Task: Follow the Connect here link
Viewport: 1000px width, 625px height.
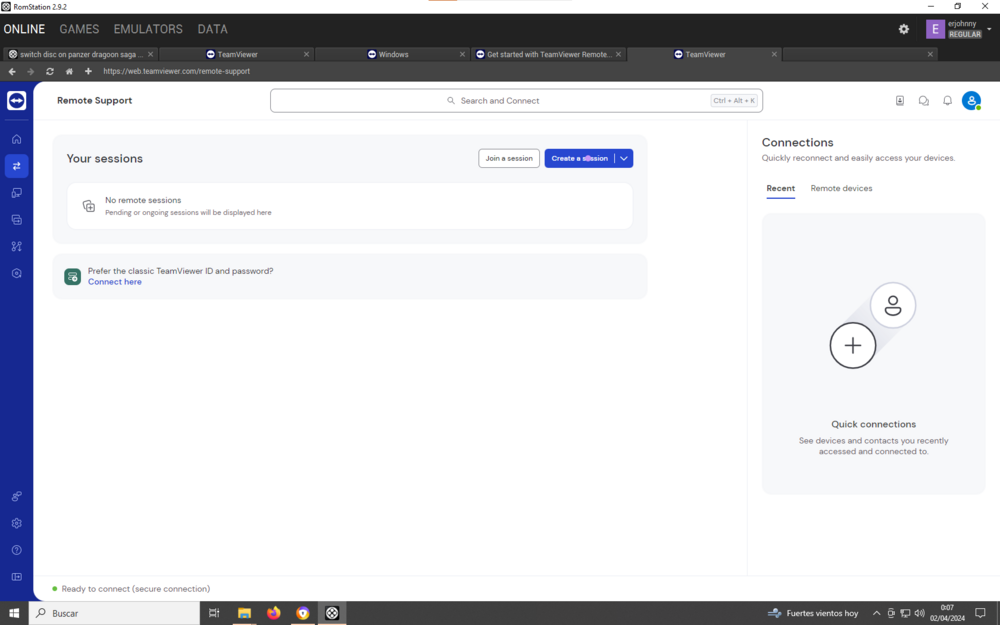Action: pyautogui.click(x=115, y=282)
